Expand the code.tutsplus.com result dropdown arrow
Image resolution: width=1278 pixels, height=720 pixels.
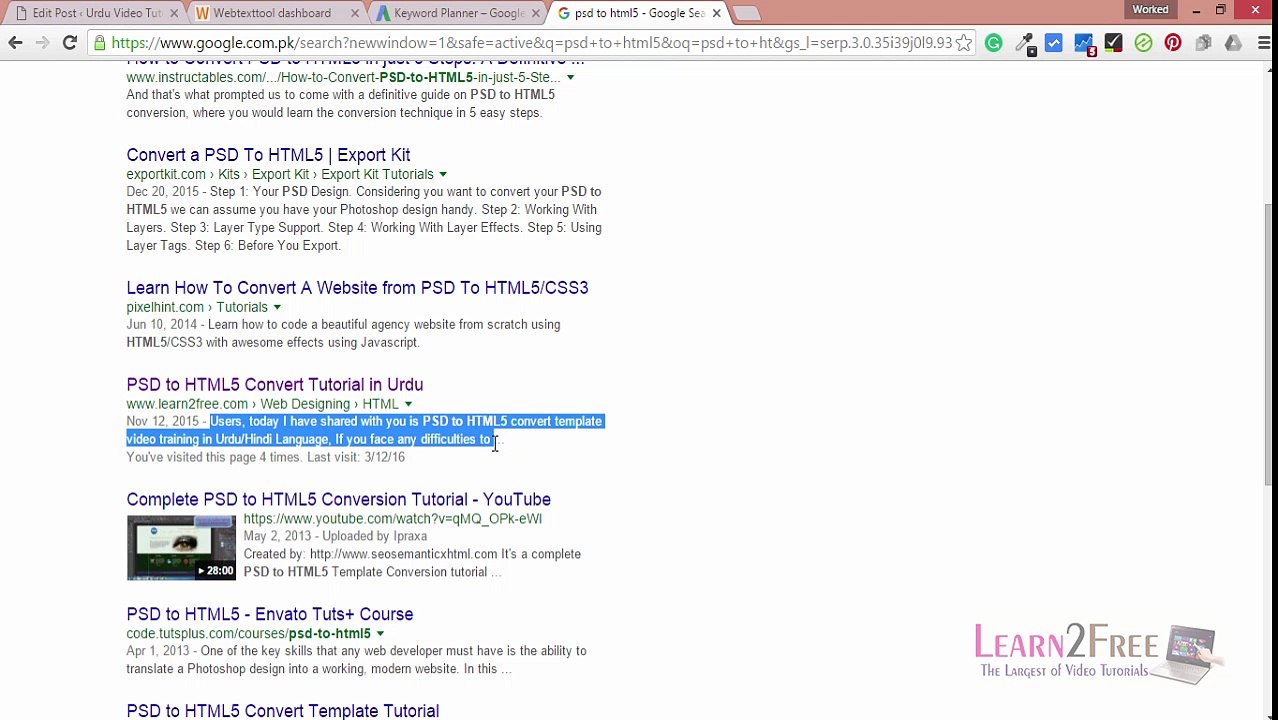click(x=380, y=634)
